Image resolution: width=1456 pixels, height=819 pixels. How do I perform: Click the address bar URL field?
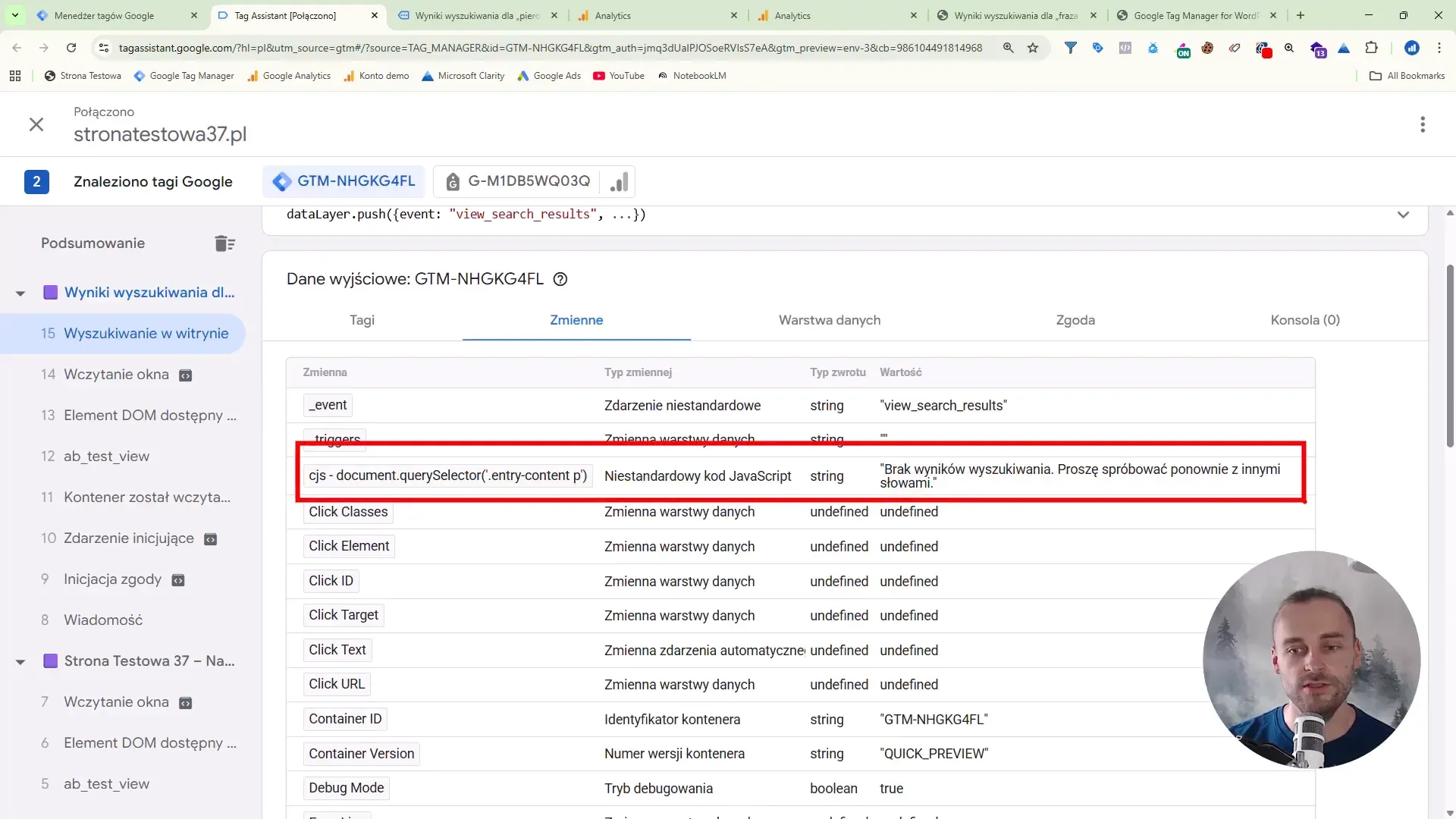click(x=551, y=48)
